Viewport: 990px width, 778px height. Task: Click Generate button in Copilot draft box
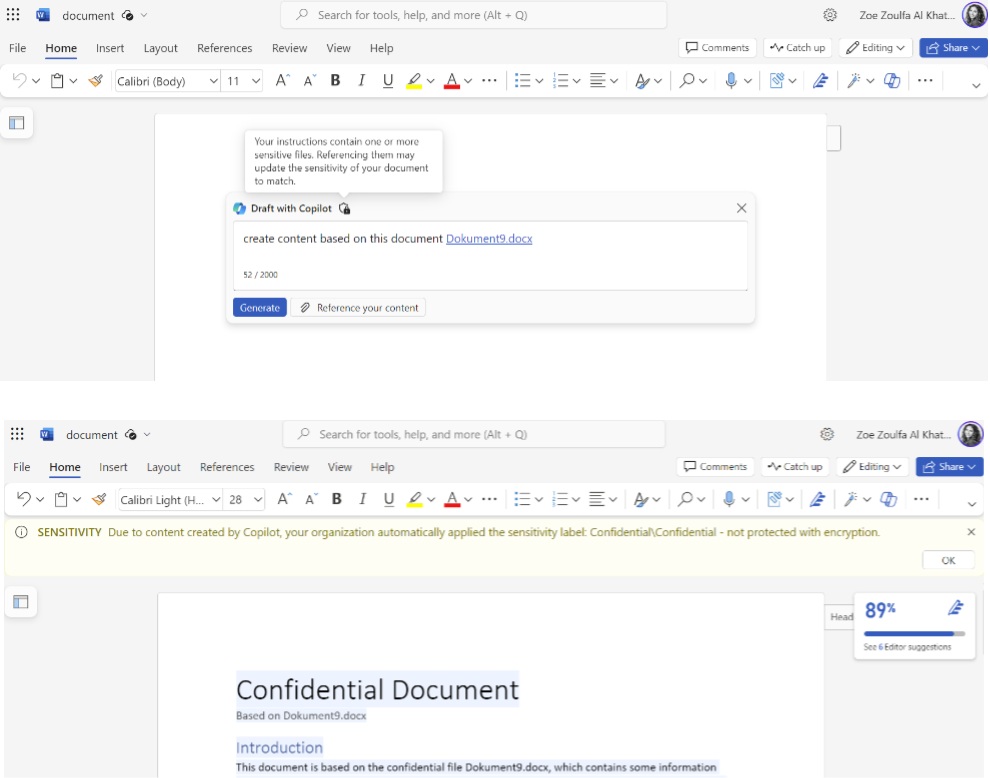(x=259, y=308)
